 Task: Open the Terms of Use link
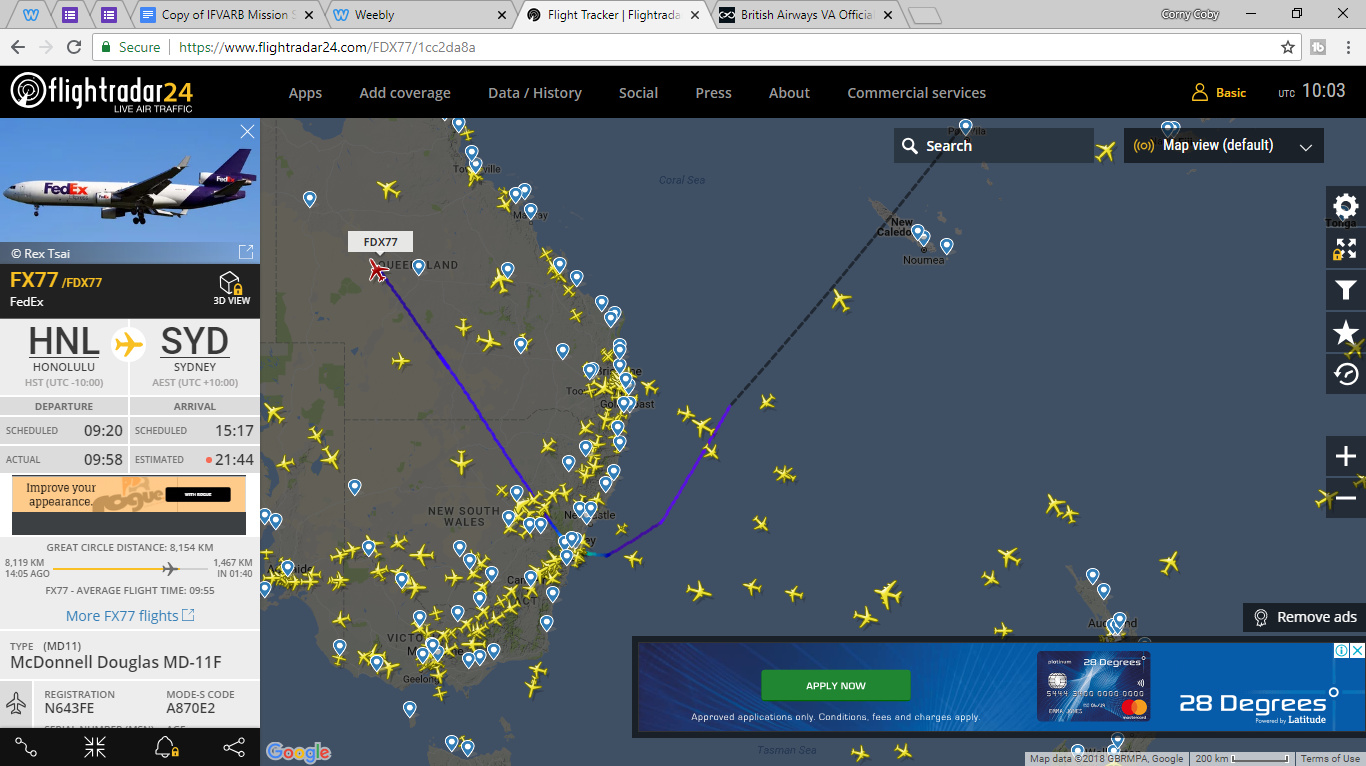pos(1330,759)
